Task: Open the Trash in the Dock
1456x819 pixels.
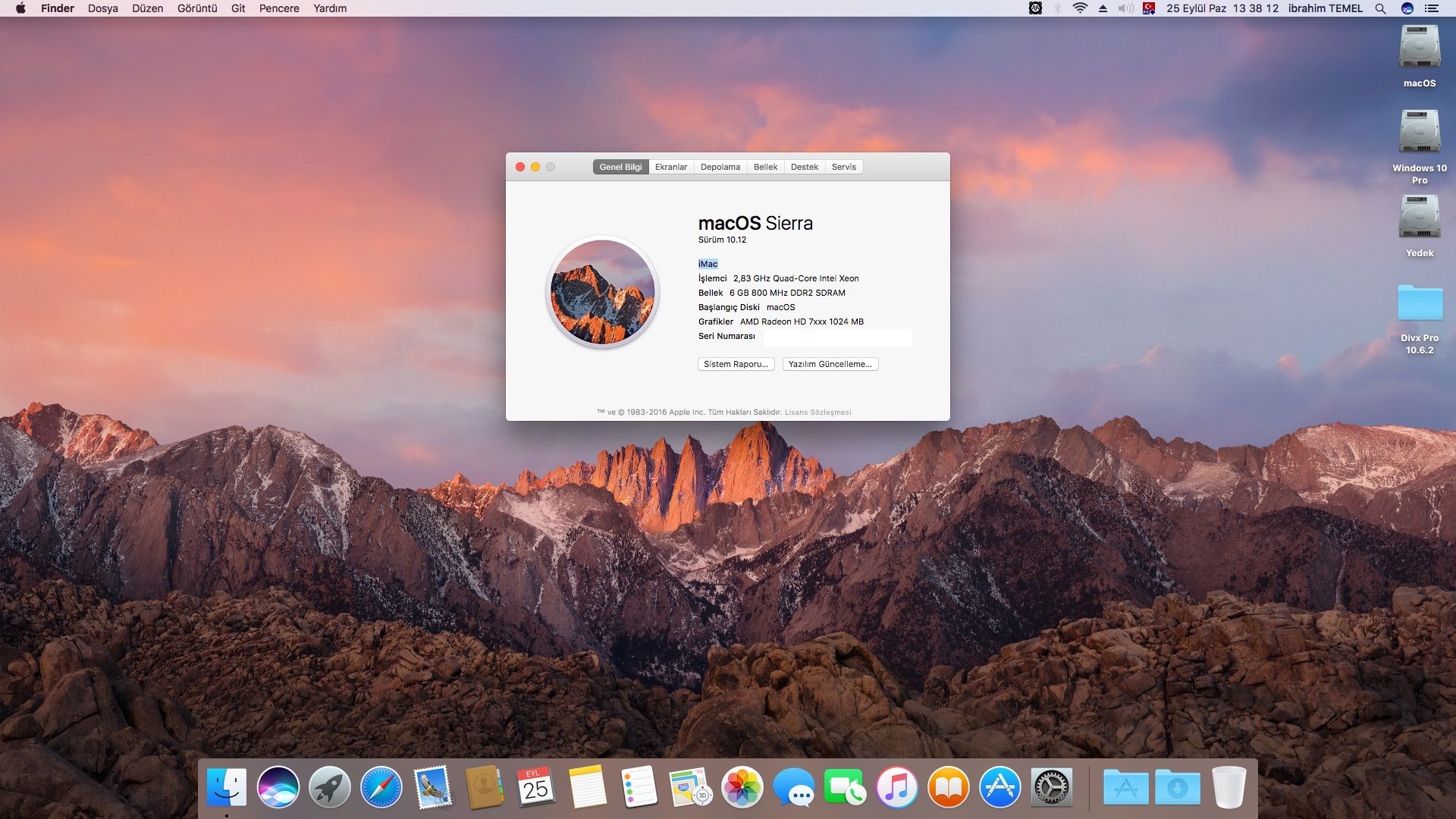Action: 1228,788
